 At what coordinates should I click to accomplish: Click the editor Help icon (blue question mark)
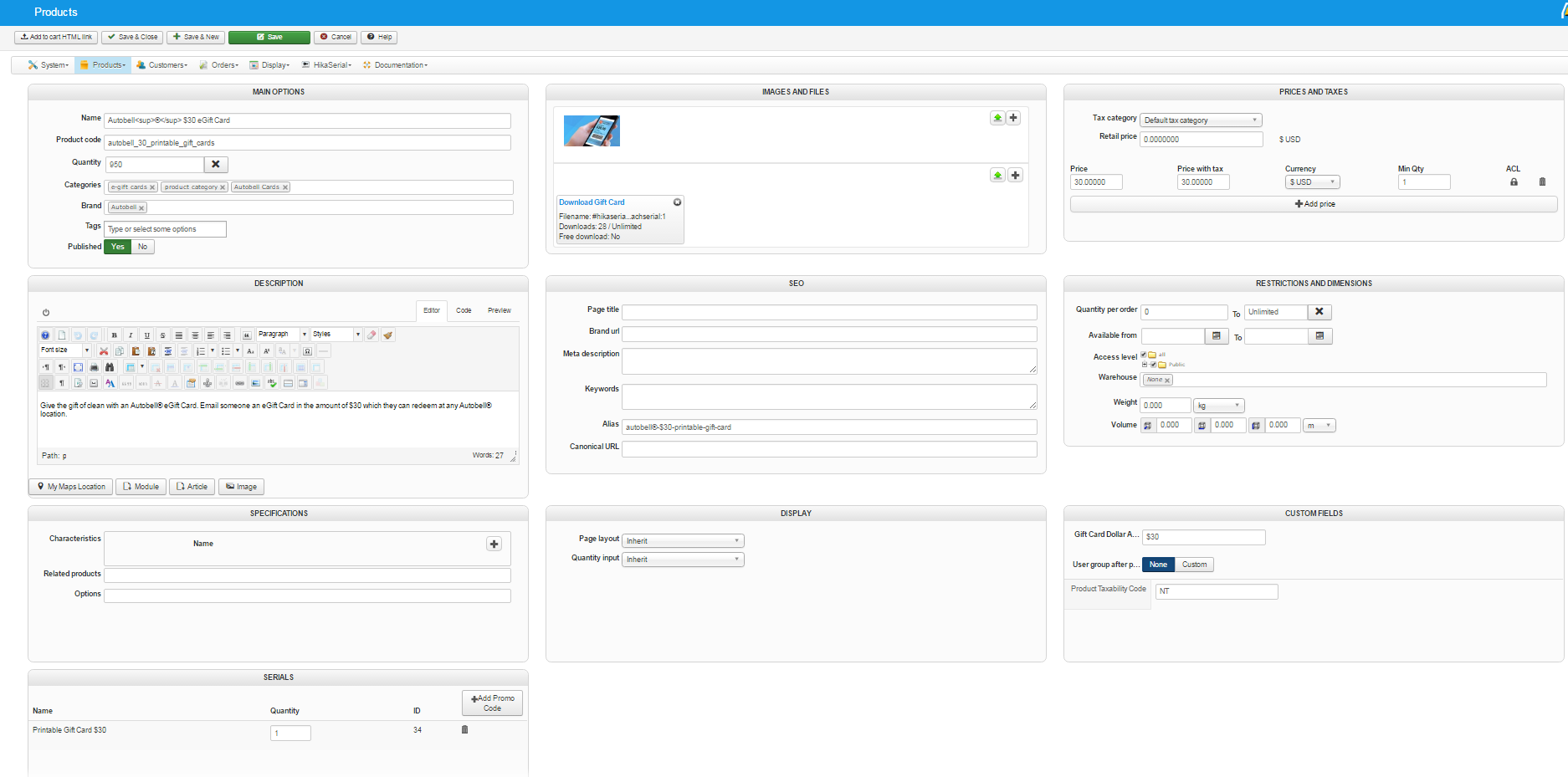pos(45,335)
